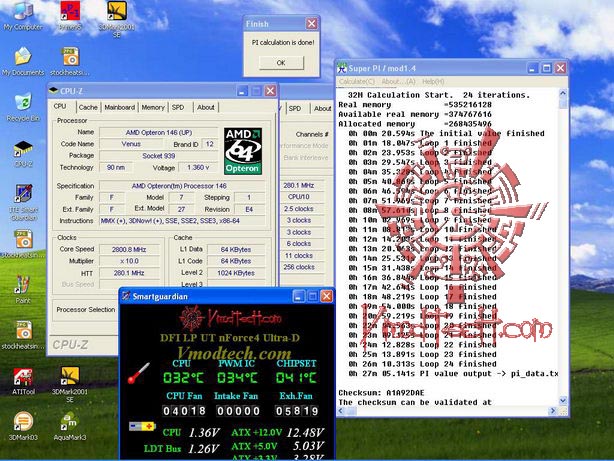The image size is (614, 461).
Task: Switch to the SPD tab in front CPU-Z
Action: coord(178,107)
